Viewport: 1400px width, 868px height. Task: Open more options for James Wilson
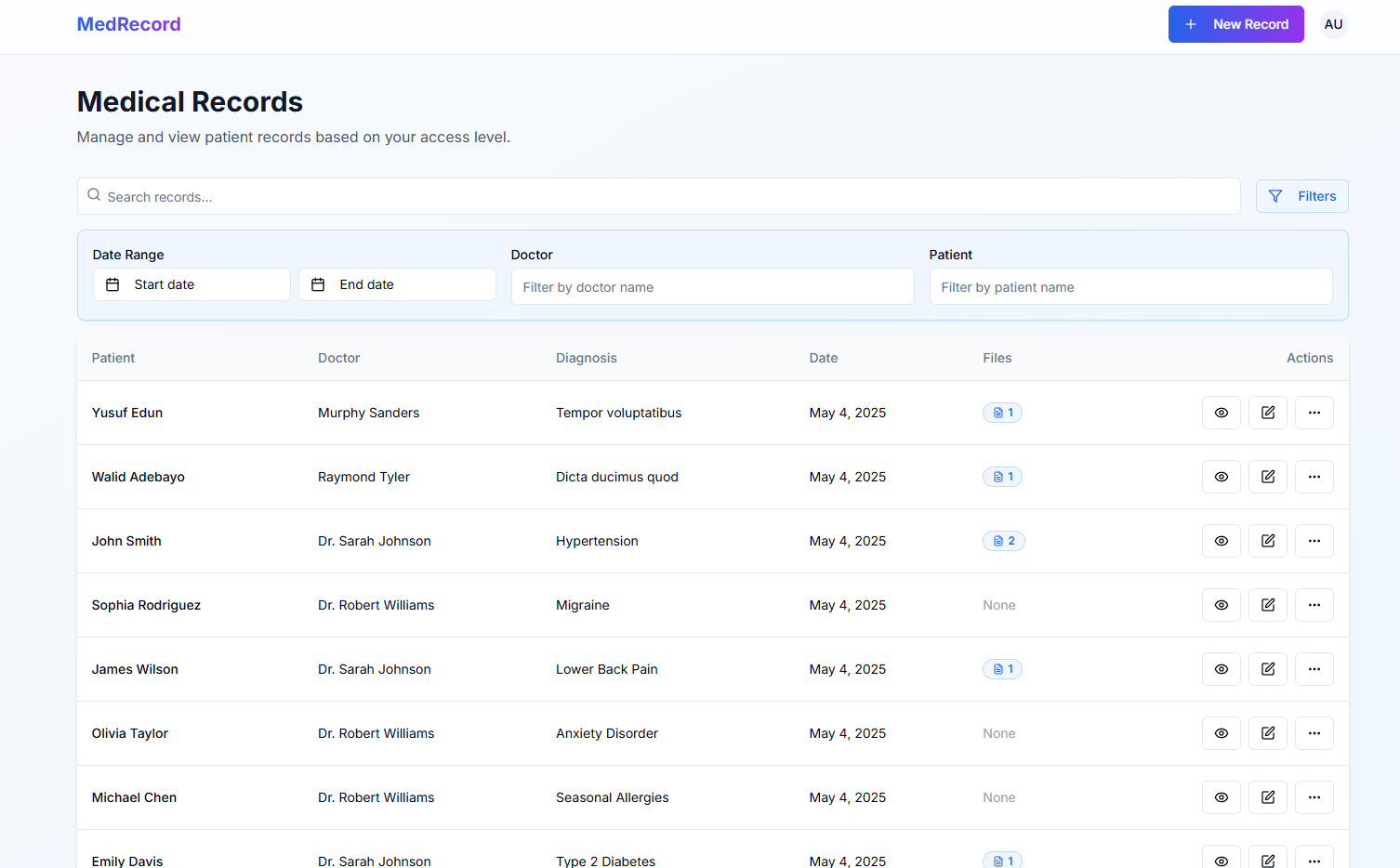[1314, 669]
